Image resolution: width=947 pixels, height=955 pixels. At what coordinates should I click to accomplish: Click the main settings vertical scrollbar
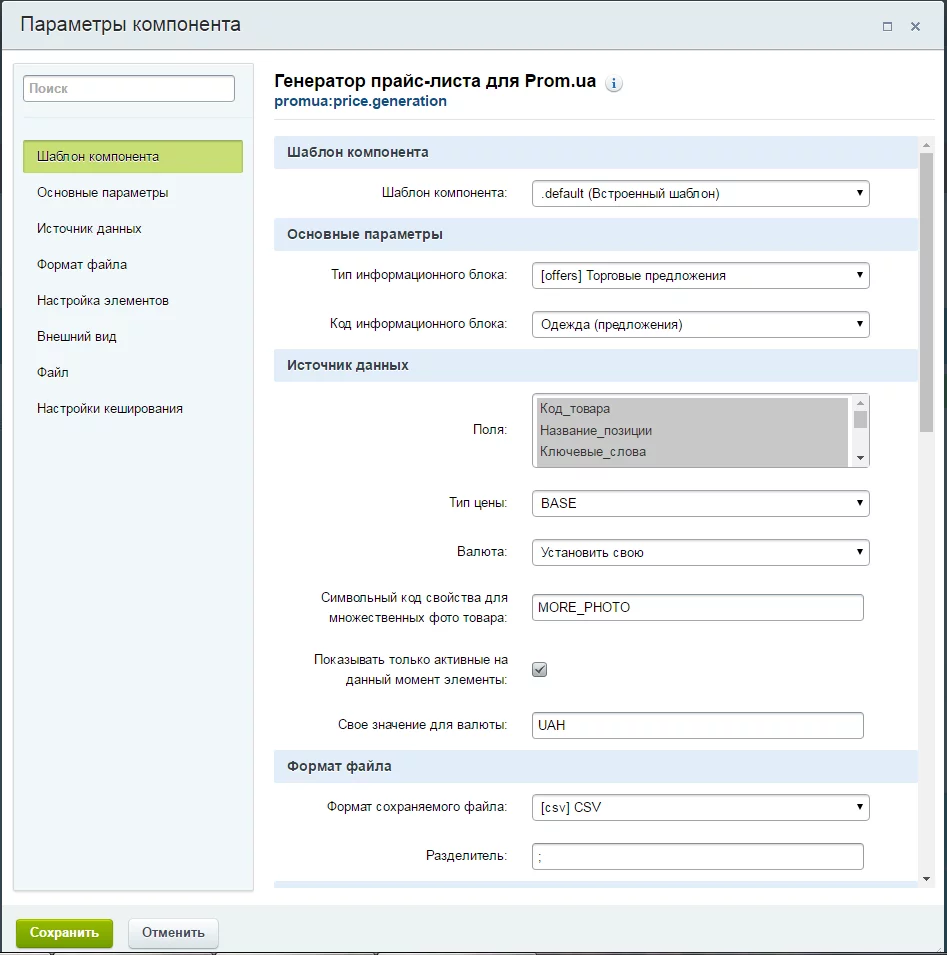point(926,300)
